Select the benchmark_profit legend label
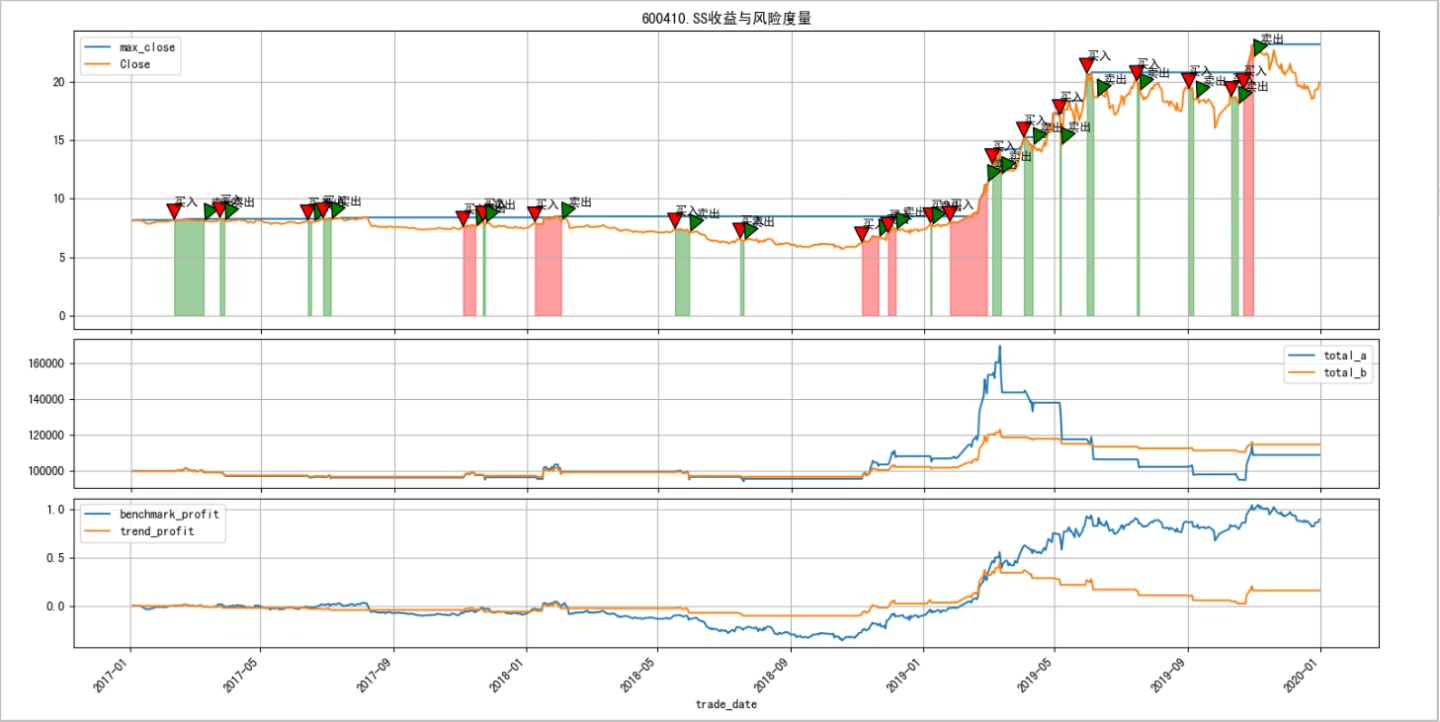Viewport: 1440px width, 722px height. [x=169, y=514]
